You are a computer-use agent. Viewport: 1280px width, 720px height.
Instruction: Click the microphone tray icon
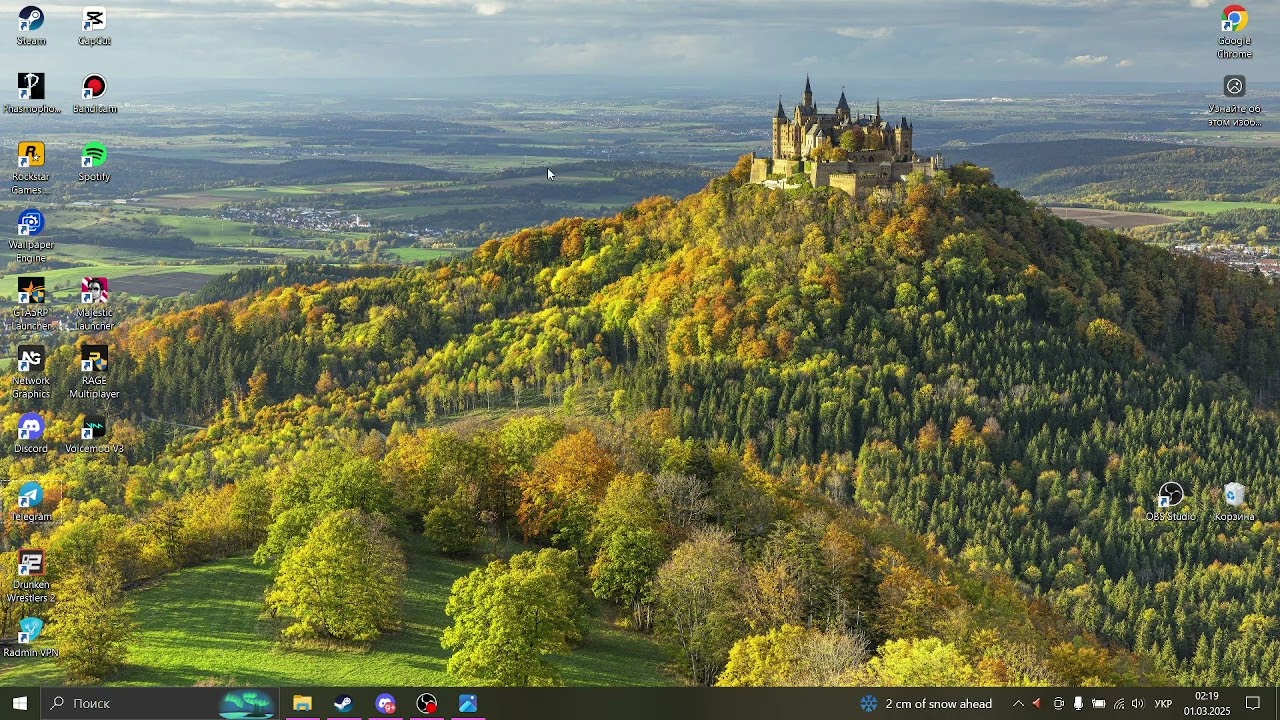(1078, 704)
